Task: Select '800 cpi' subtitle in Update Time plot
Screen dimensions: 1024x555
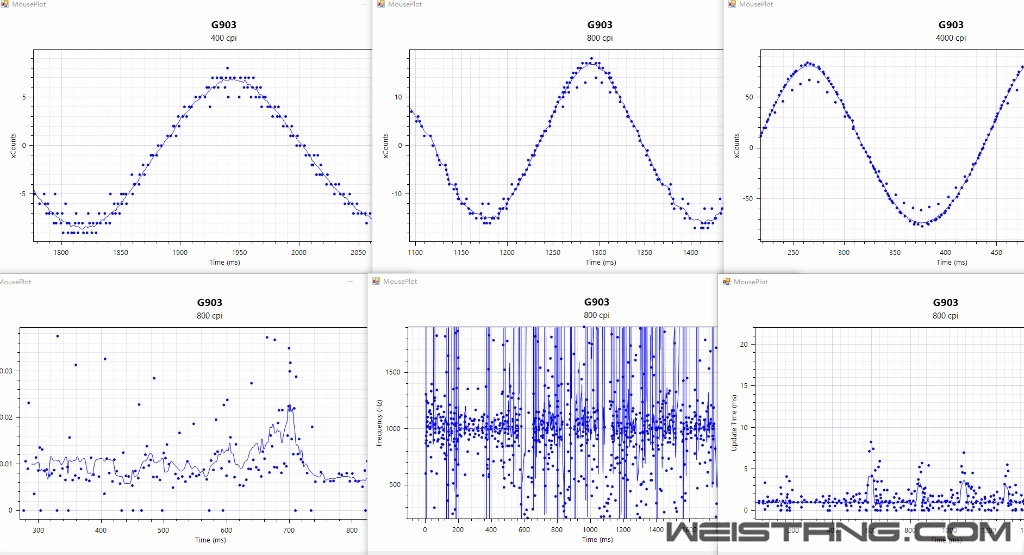Action: (x=945, y=315)
